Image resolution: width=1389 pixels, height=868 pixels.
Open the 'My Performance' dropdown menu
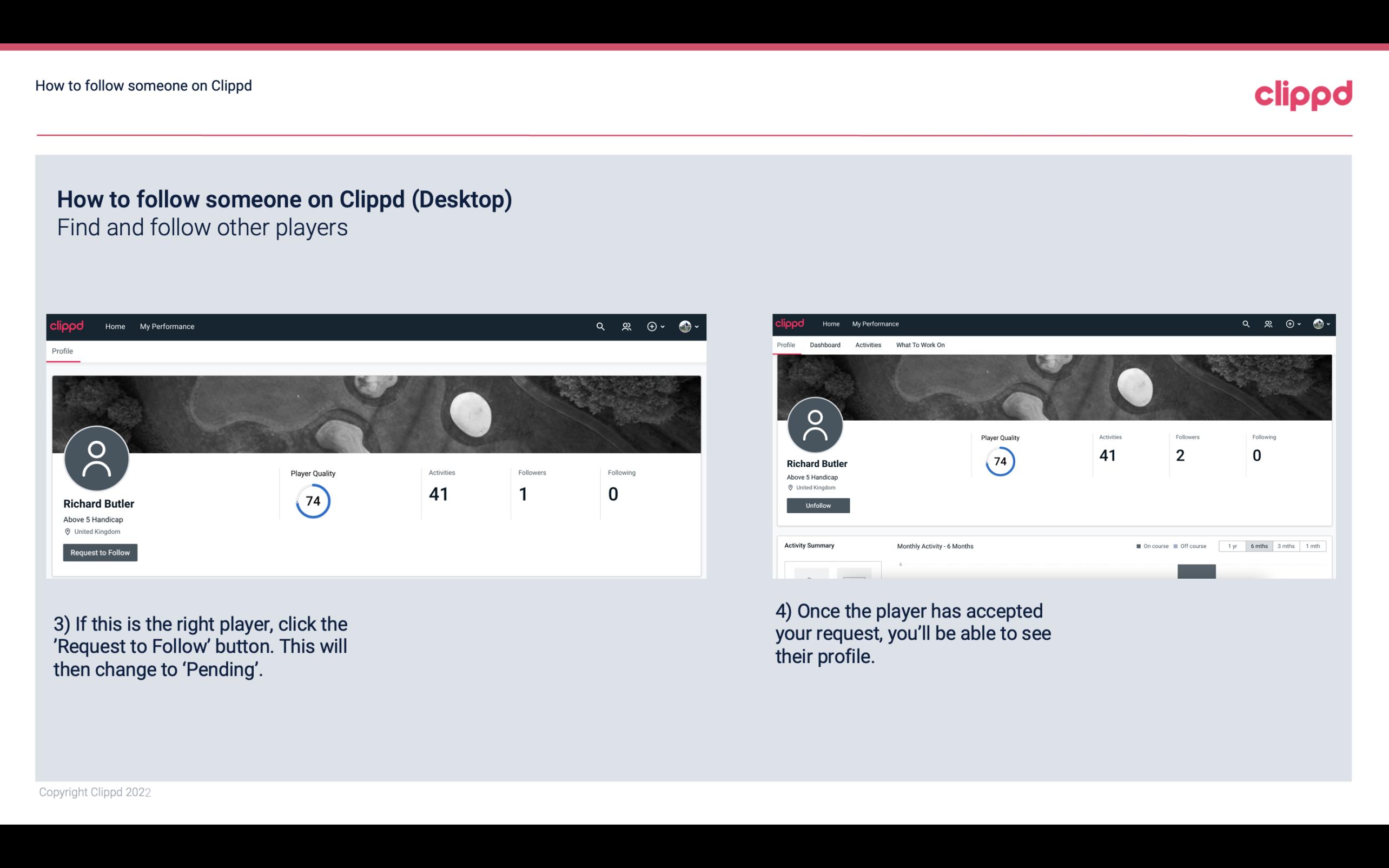click(x=166, y=326)
